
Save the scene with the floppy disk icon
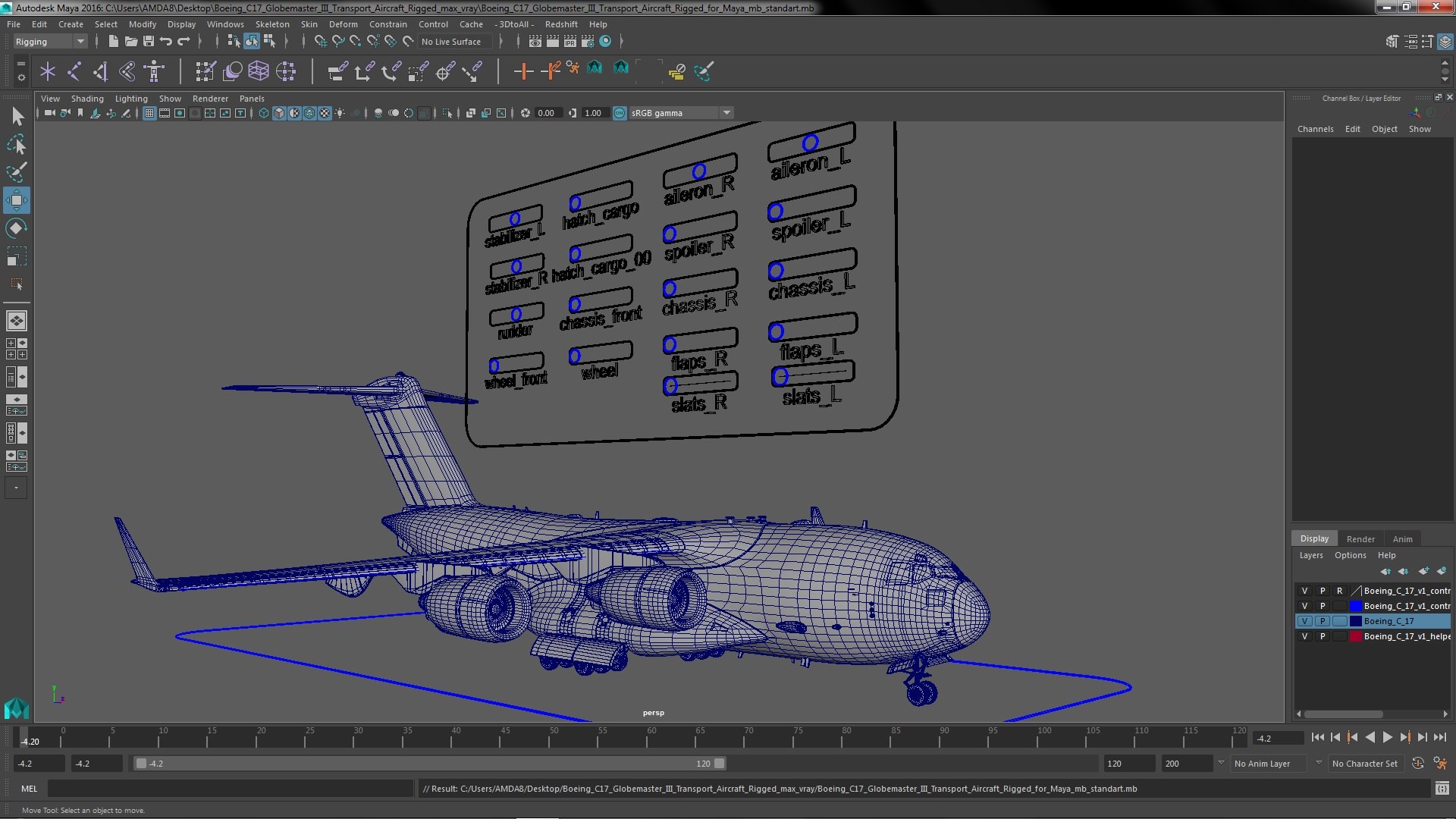coord(149,42)
